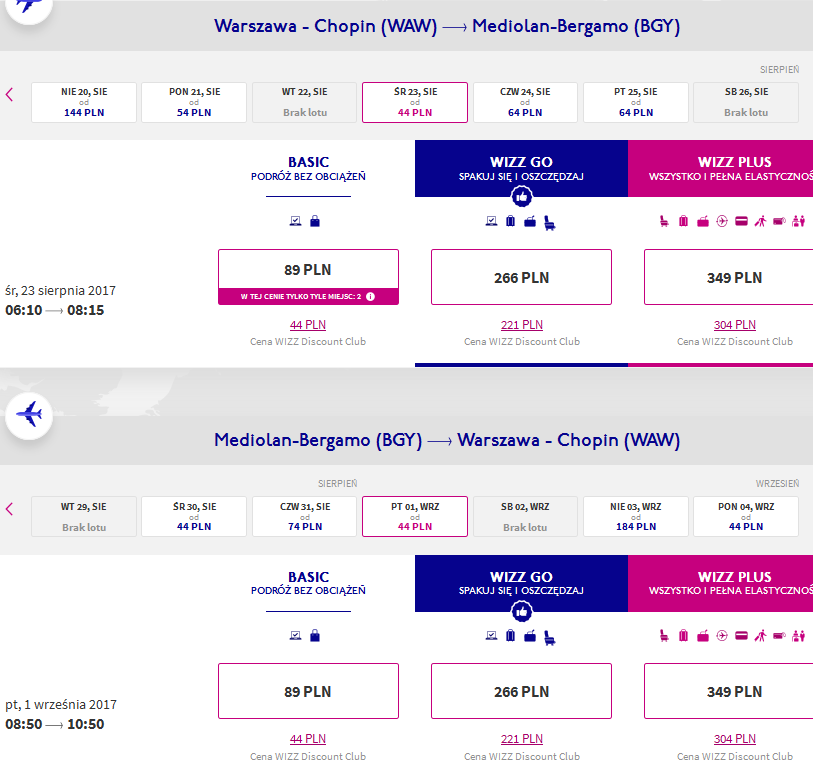Click the plane icon beside the Mediolan-Bergamo to Warszawa header

point(29,415)
